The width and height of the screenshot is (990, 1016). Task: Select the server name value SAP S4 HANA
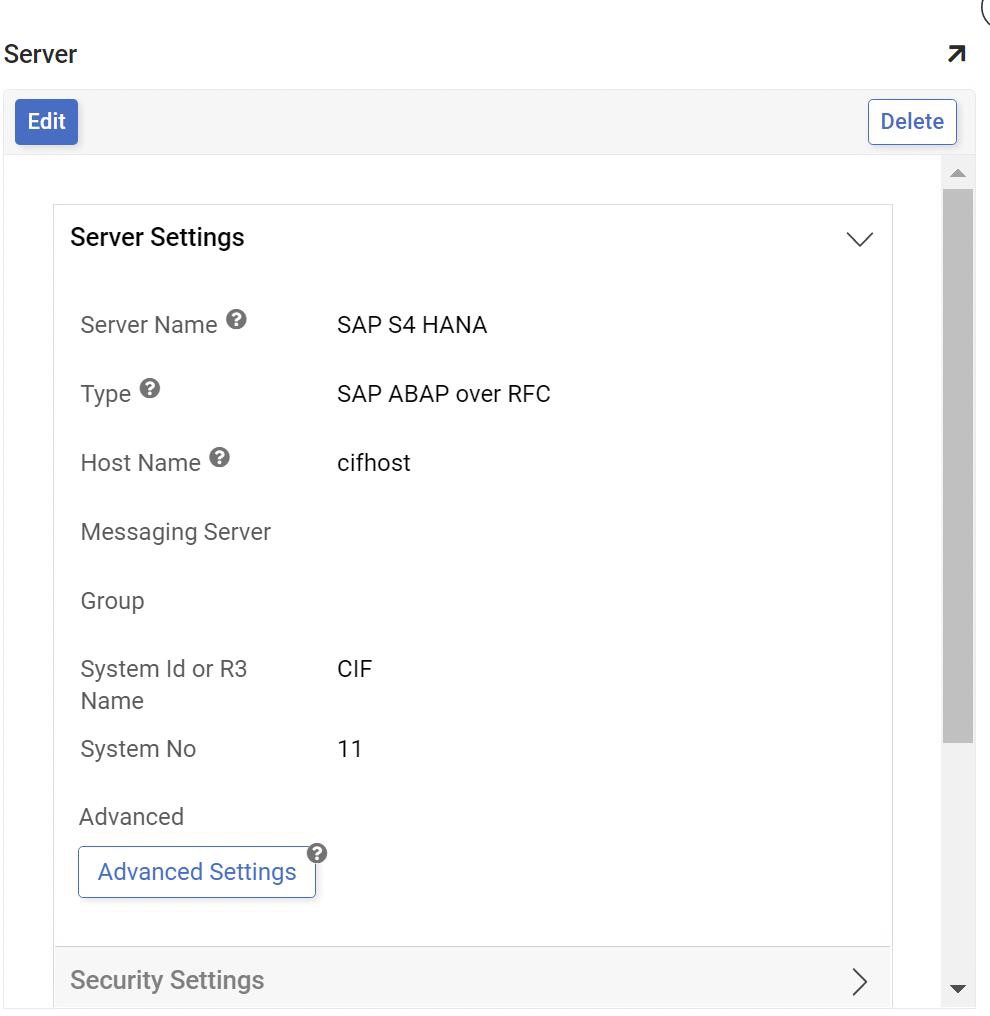coord(412,325)
